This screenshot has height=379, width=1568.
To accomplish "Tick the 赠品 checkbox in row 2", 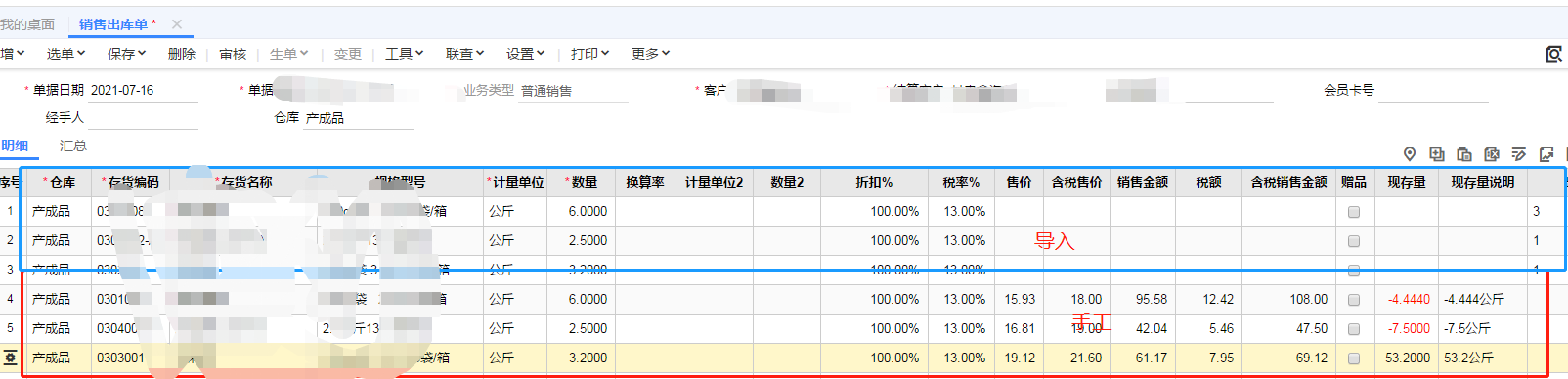I will (x=1354, y=241).
